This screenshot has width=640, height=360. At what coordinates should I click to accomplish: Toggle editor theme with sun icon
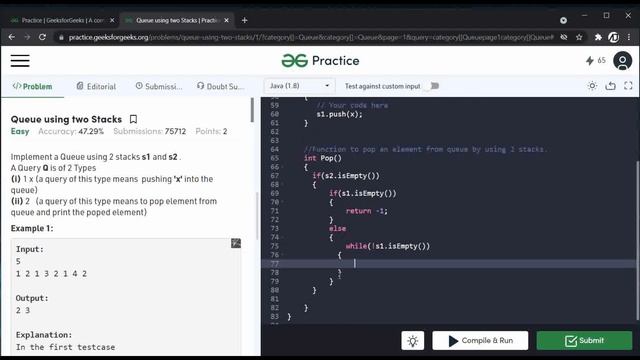pyautogui.click(x=592, y=86)
